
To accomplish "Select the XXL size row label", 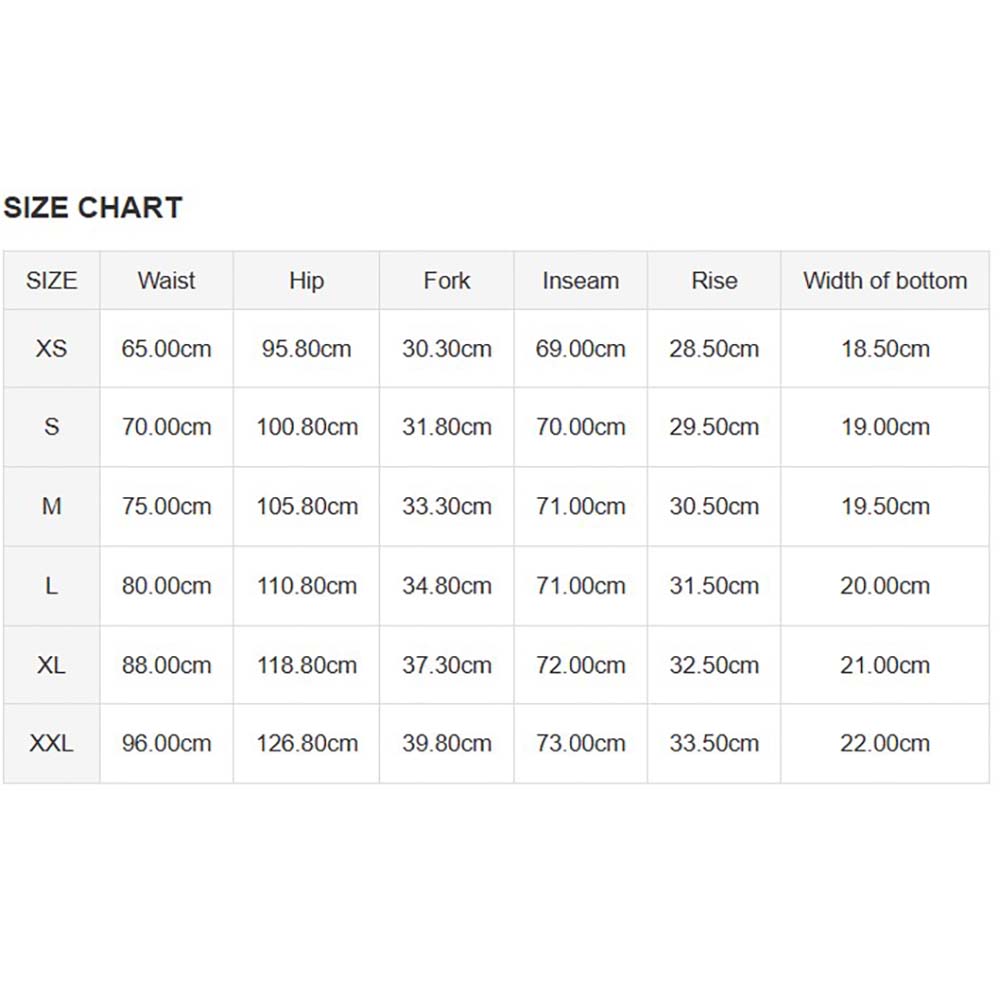I will 52,744.
